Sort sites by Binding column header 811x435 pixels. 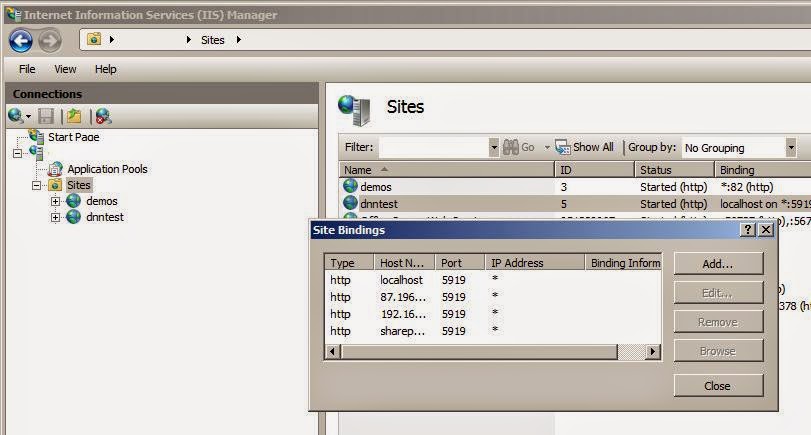click(762, 170)
